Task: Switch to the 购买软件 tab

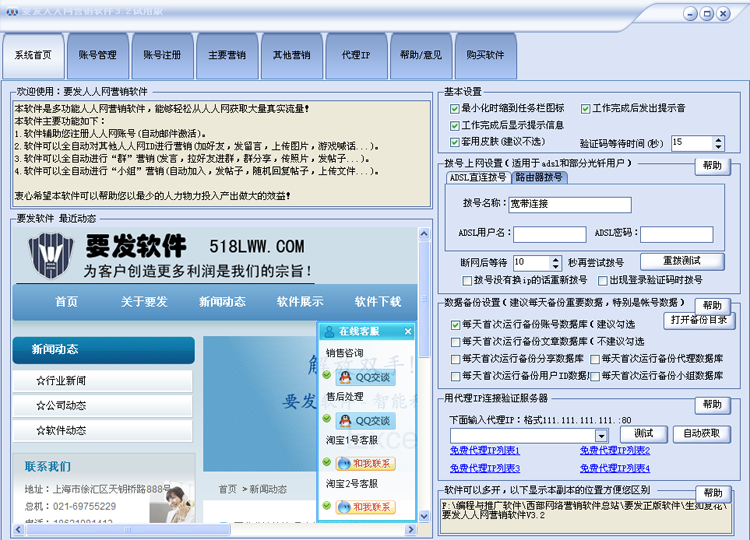Action: point(485,55)
